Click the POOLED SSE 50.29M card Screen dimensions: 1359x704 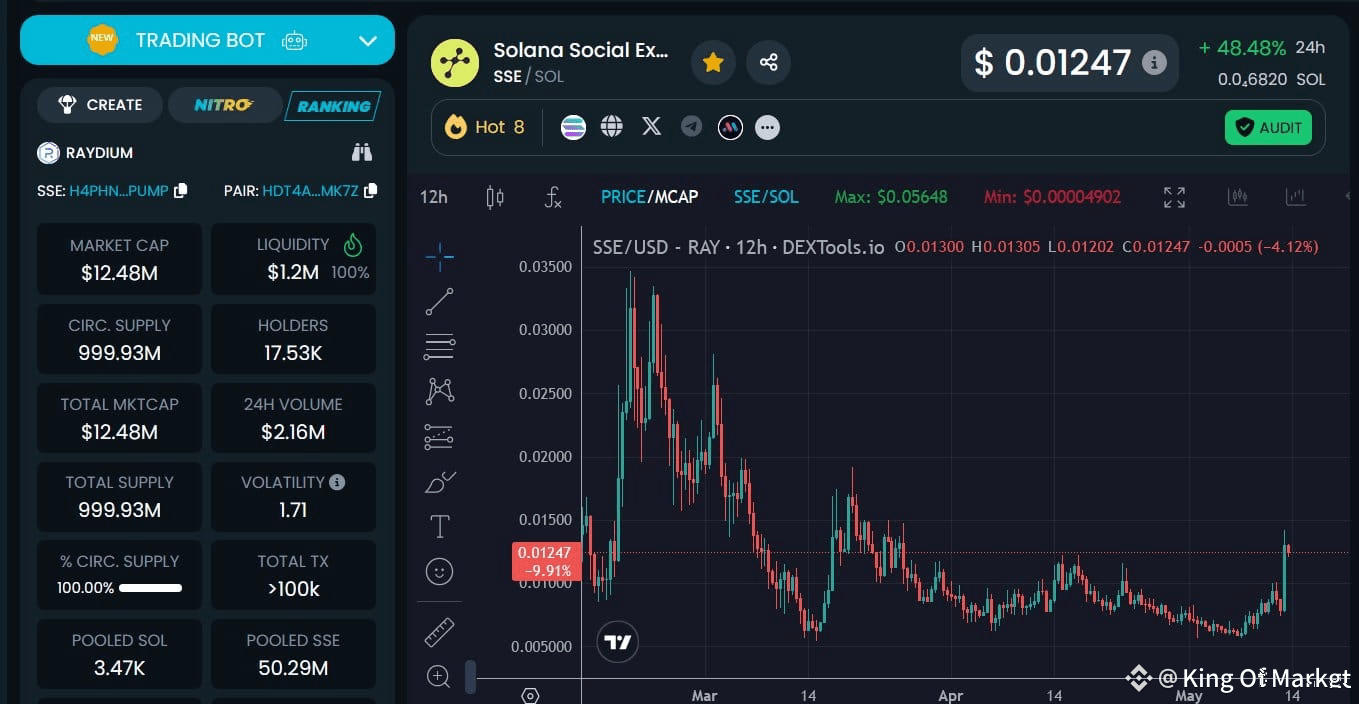(x=293, y=654)
